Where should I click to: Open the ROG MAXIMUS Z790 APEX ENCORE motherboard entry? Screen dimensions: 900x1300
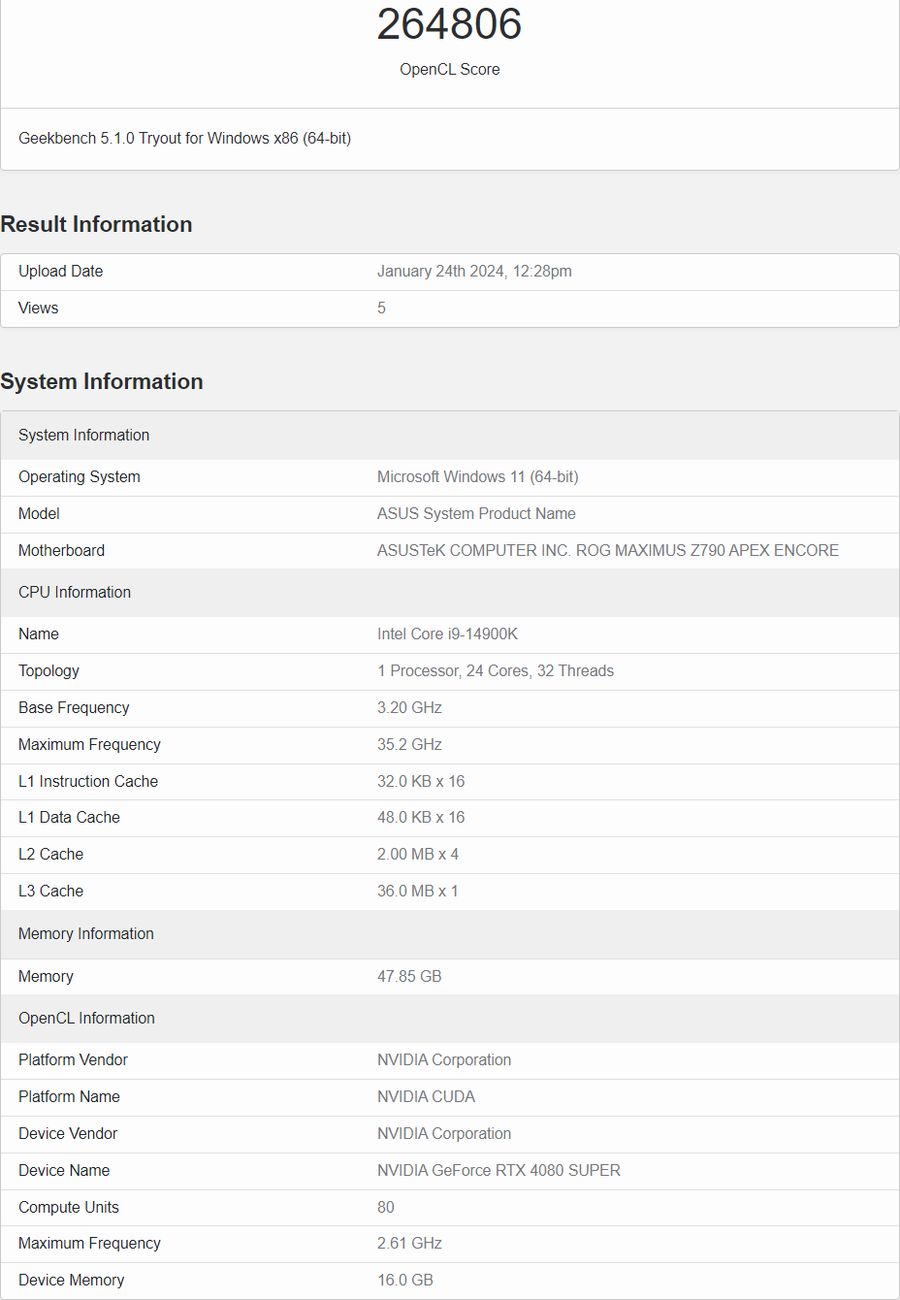pyautogui.click(x=608, y=550)
